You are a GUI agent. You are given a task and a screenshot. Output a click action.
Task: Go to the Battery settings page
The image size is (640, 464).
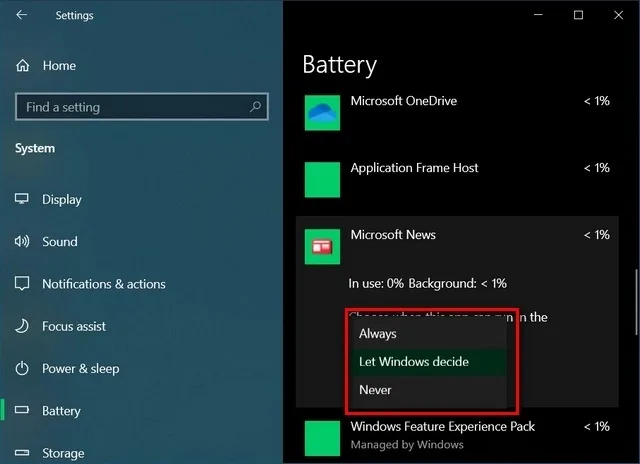click(x=61, y=411)
